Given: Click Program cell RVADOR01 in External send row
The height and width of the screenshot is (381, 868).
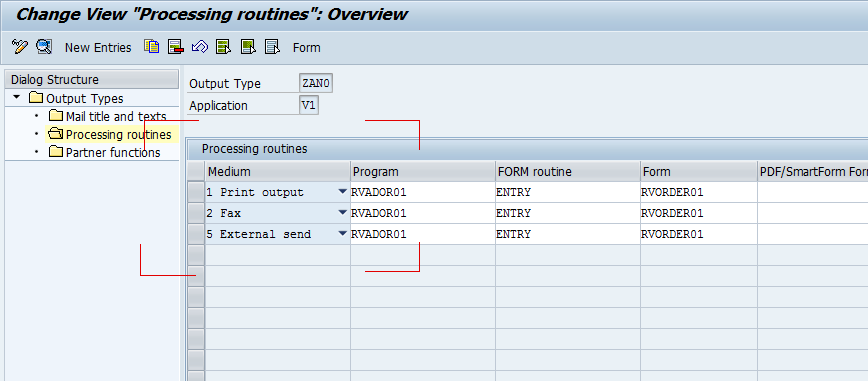Looking at the screenshot, I should (423, 234).
